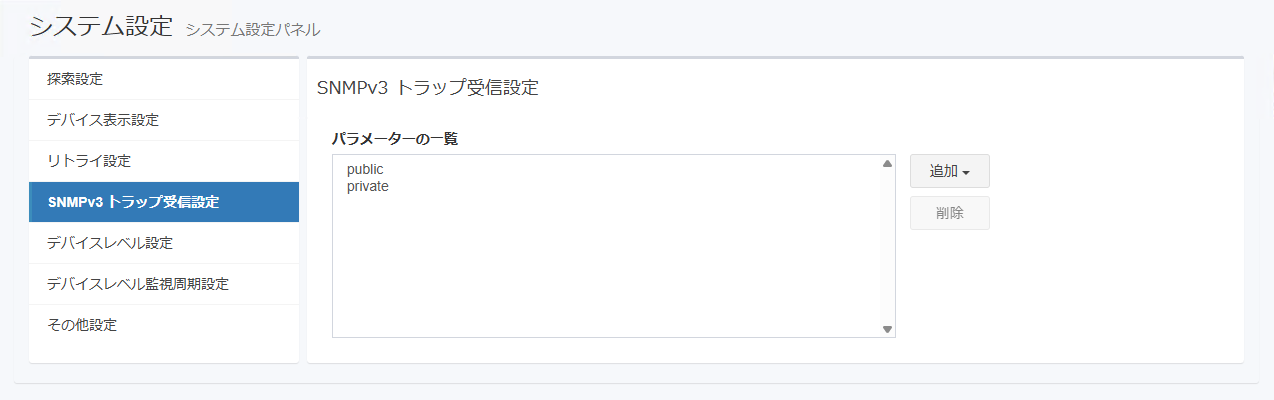
Task: Open デバイスレベル設定 in the sidebar
Action: (164, 243)
